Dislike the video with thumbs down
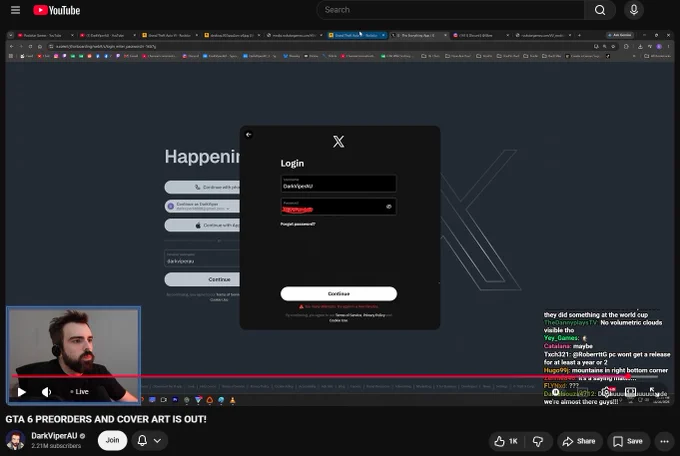Screen dimensions: 680x456 tap(538, 441)
